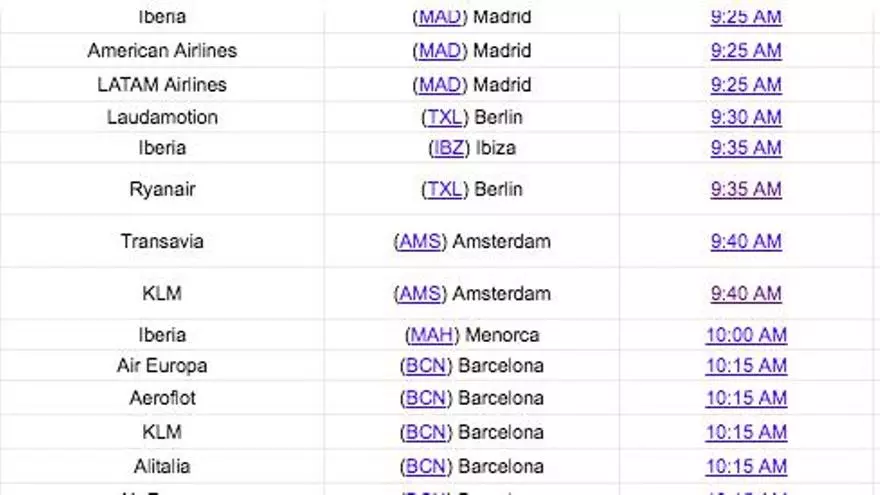Select the Laudamotion airline cell
Viewport: 880px width, 495px height.
tap(162, 117)
